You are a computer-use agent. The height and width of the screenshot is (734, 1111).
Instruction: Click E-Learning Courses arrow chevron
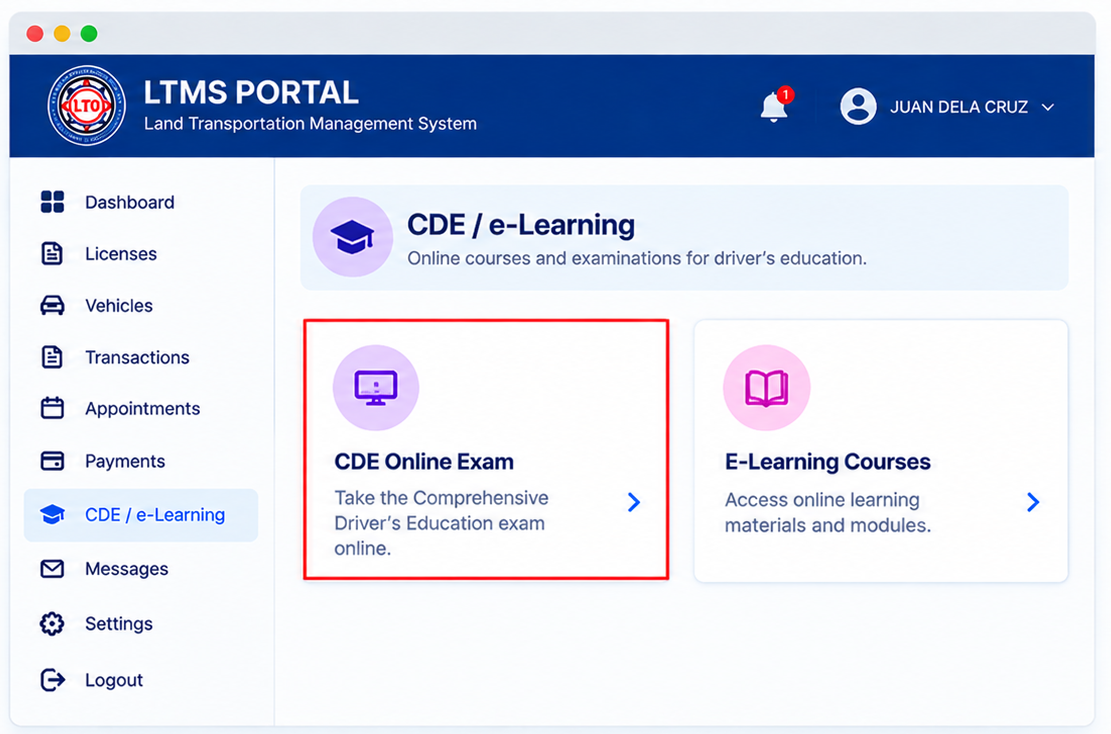click(1033, 502)
